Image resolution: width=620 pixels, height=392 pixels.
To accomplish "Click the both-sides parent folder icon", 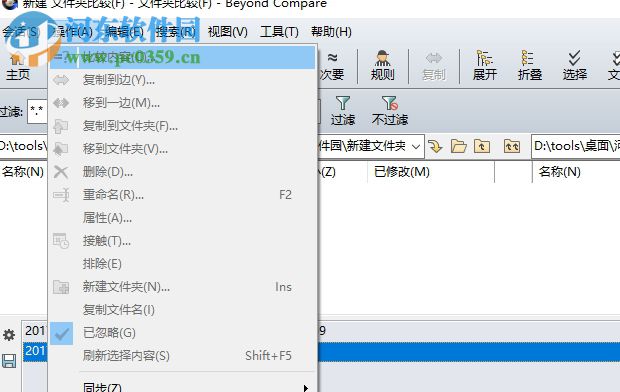I will point(512,146).
